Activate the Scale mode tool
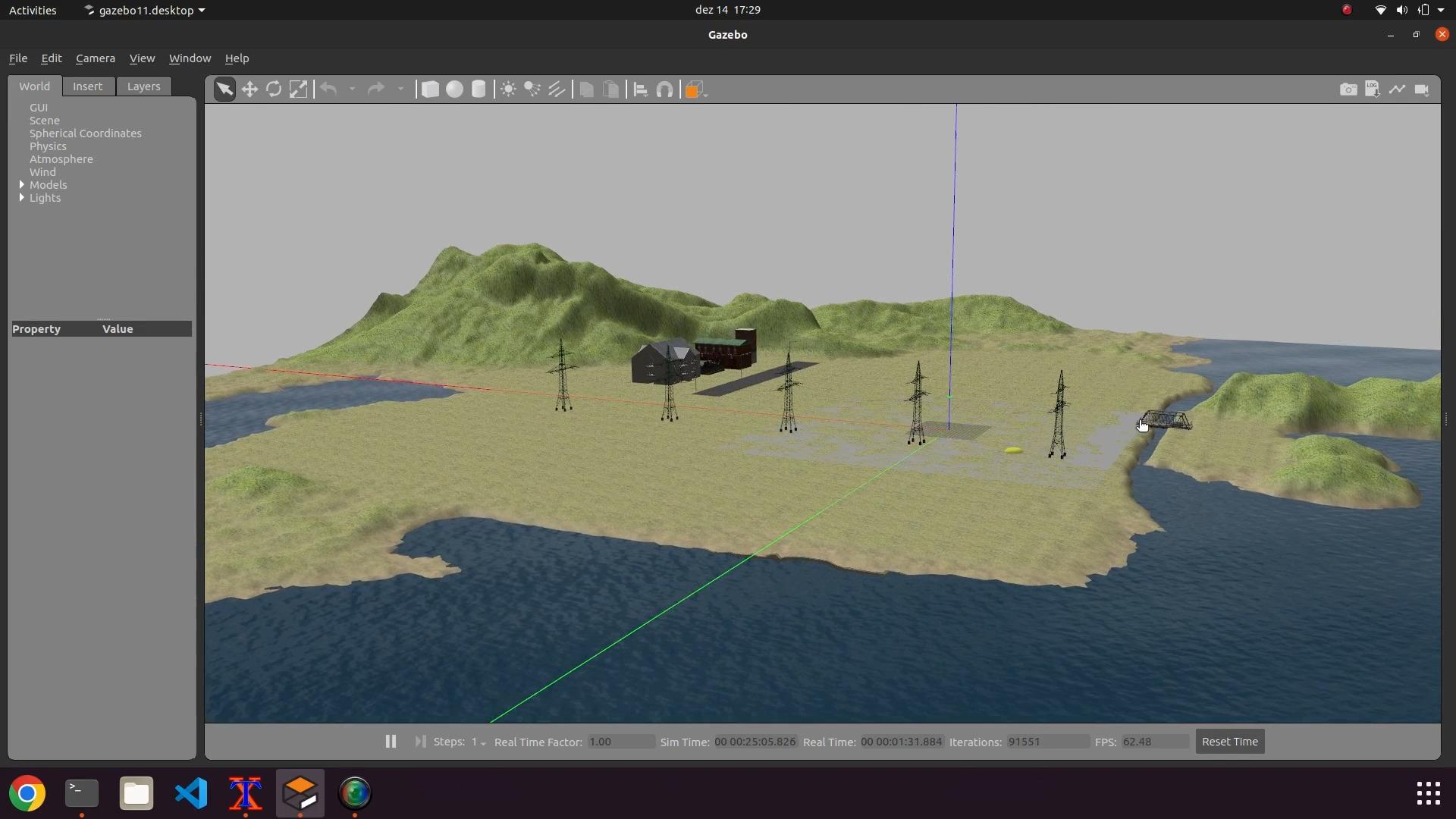The width and height of the screenshot is (1456, 819). tap(299, 89)
